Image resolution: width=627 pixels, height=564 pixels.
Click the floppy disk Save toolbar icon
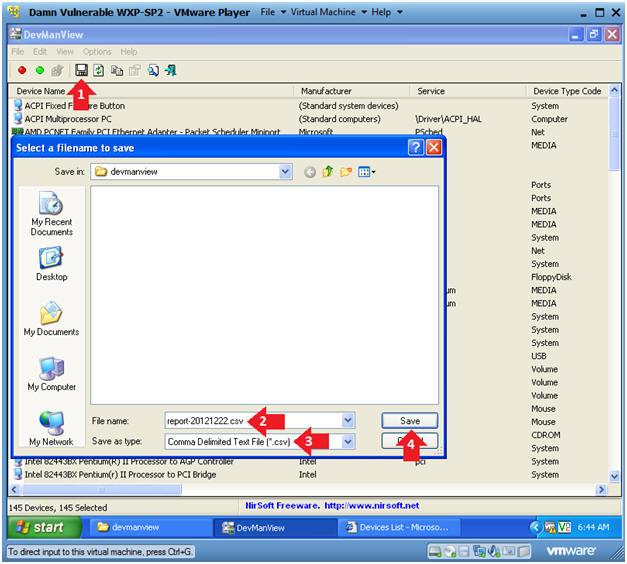tap(82, 70)
